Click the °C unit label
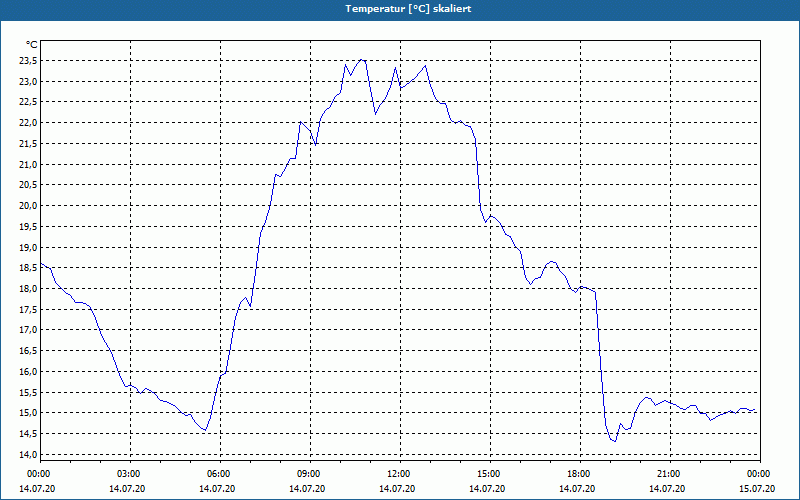 (x=31, y=45)
